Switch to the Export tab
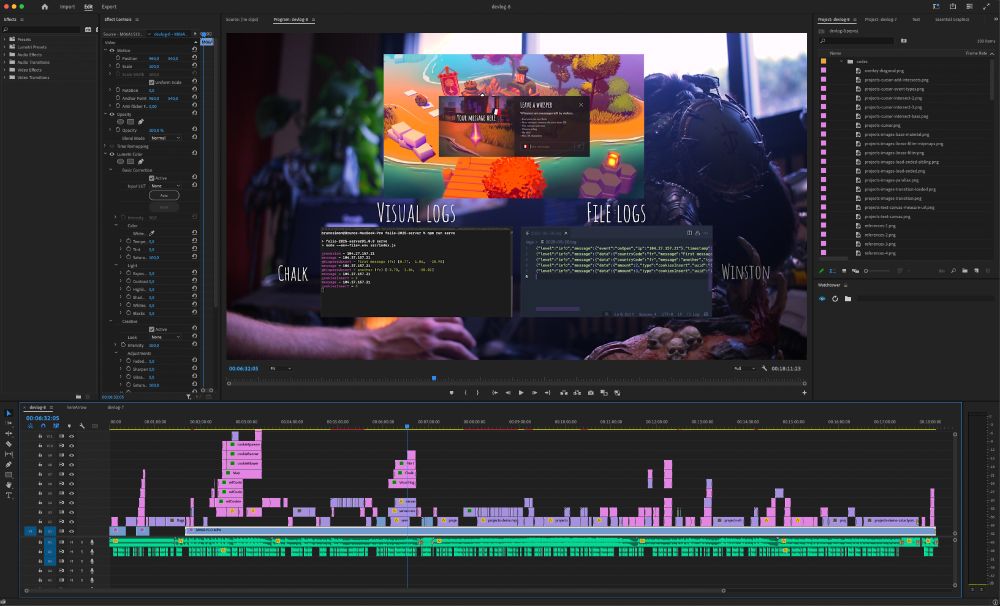The image size is (1000, 606). (109, 6)
